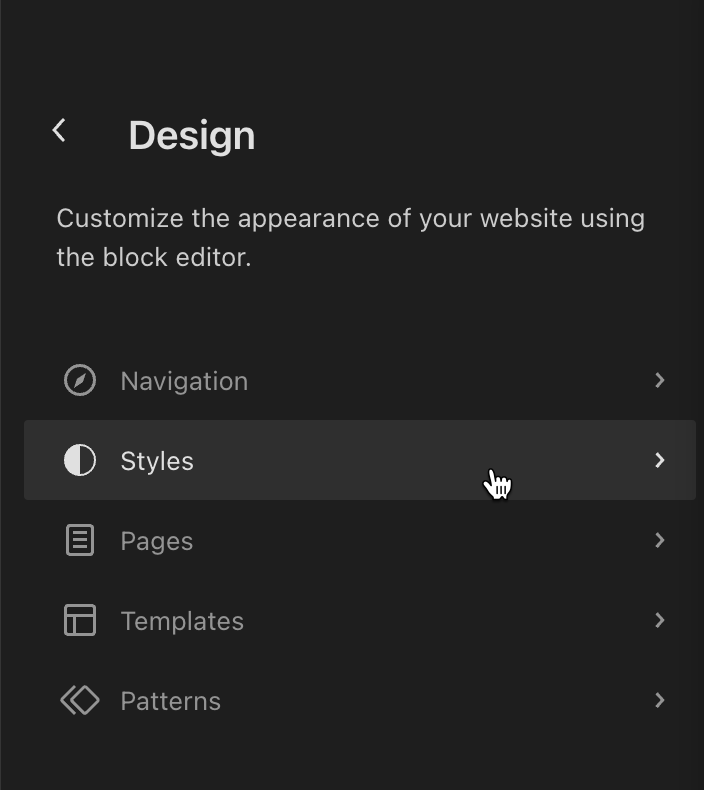Open the Patterns menu label
704x790 pixels.
coord(171,701)
